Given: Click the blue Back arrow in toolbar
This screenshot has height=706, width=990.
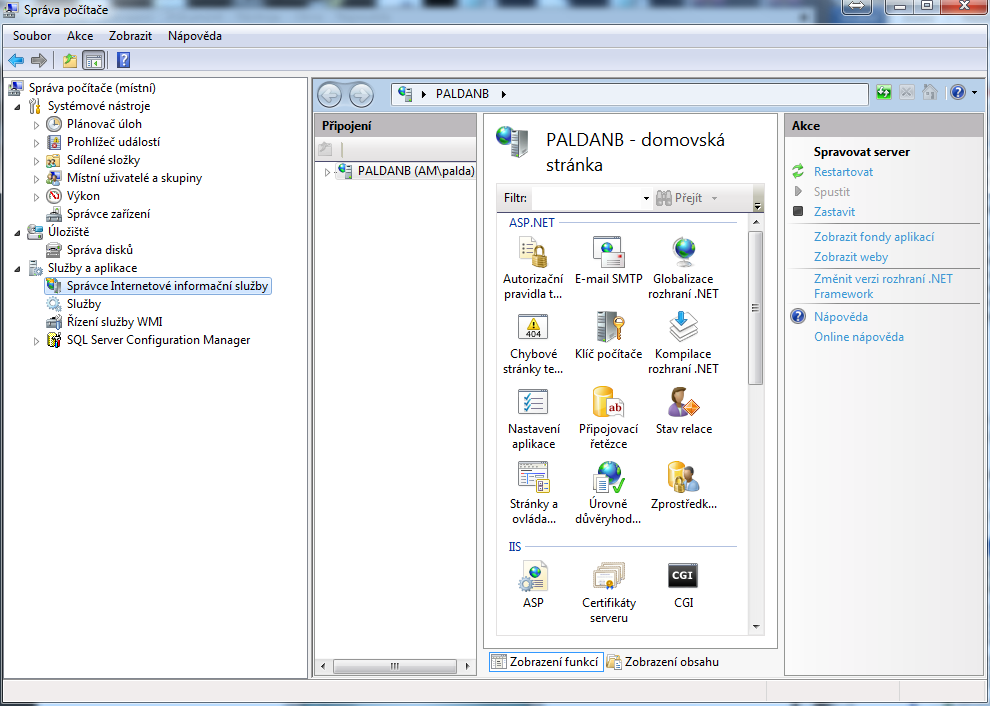Looking at the screenshot, I should coord(16,61).
